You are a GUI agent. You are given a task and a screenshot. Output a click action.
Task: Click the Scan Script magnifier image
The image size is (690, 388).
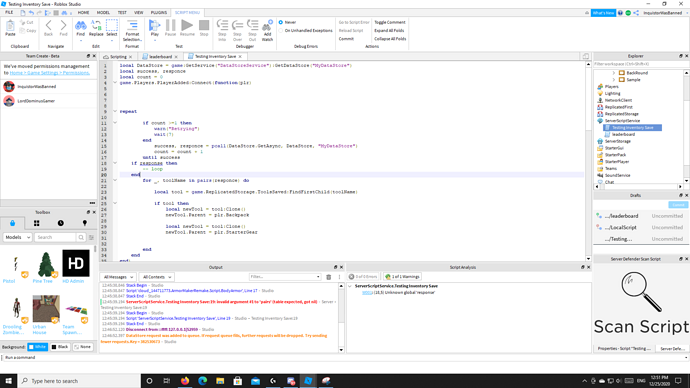point(641,291)
